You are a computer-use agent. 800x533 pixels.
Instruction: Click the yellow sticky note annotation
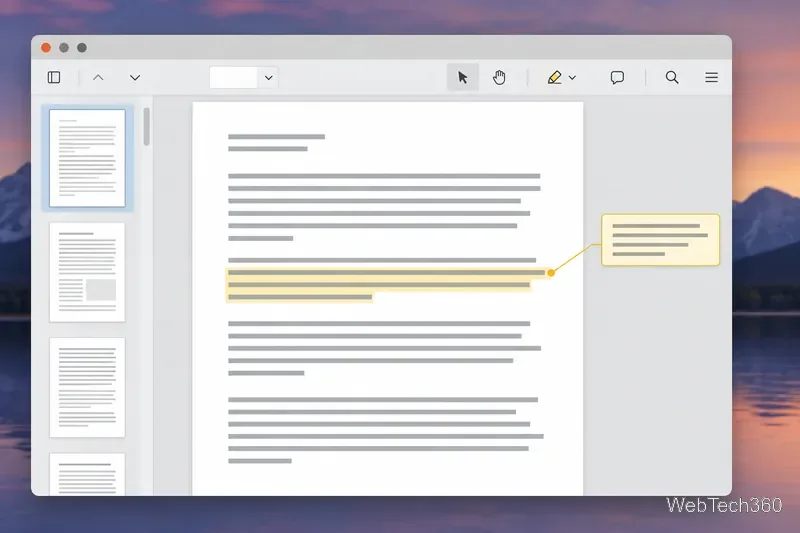[661, 240]
